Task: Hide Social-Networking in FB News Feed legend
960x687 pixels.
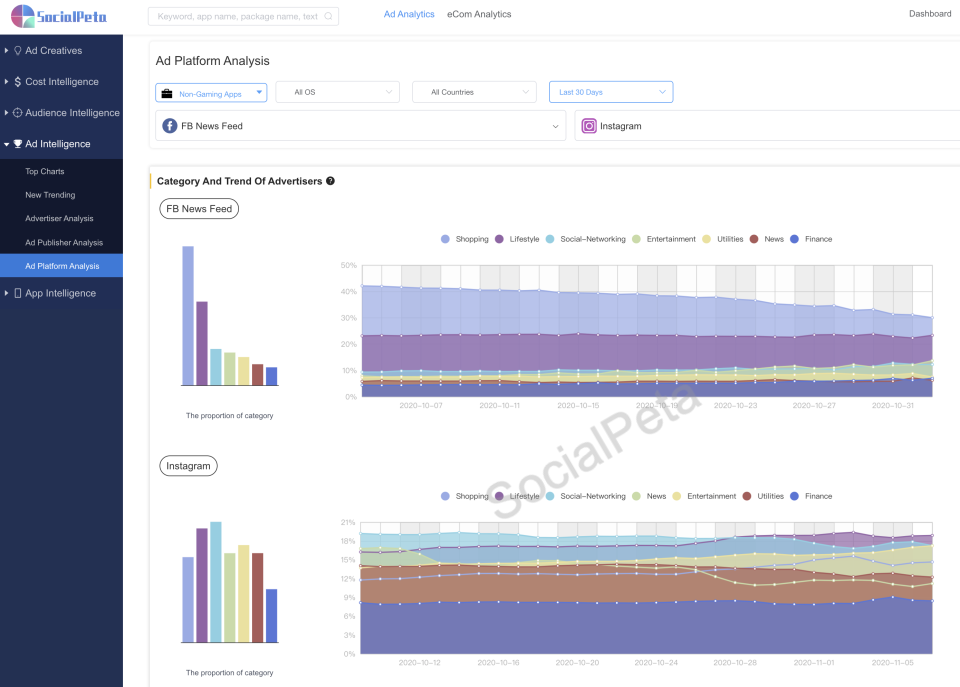Action: coord(585,239)
